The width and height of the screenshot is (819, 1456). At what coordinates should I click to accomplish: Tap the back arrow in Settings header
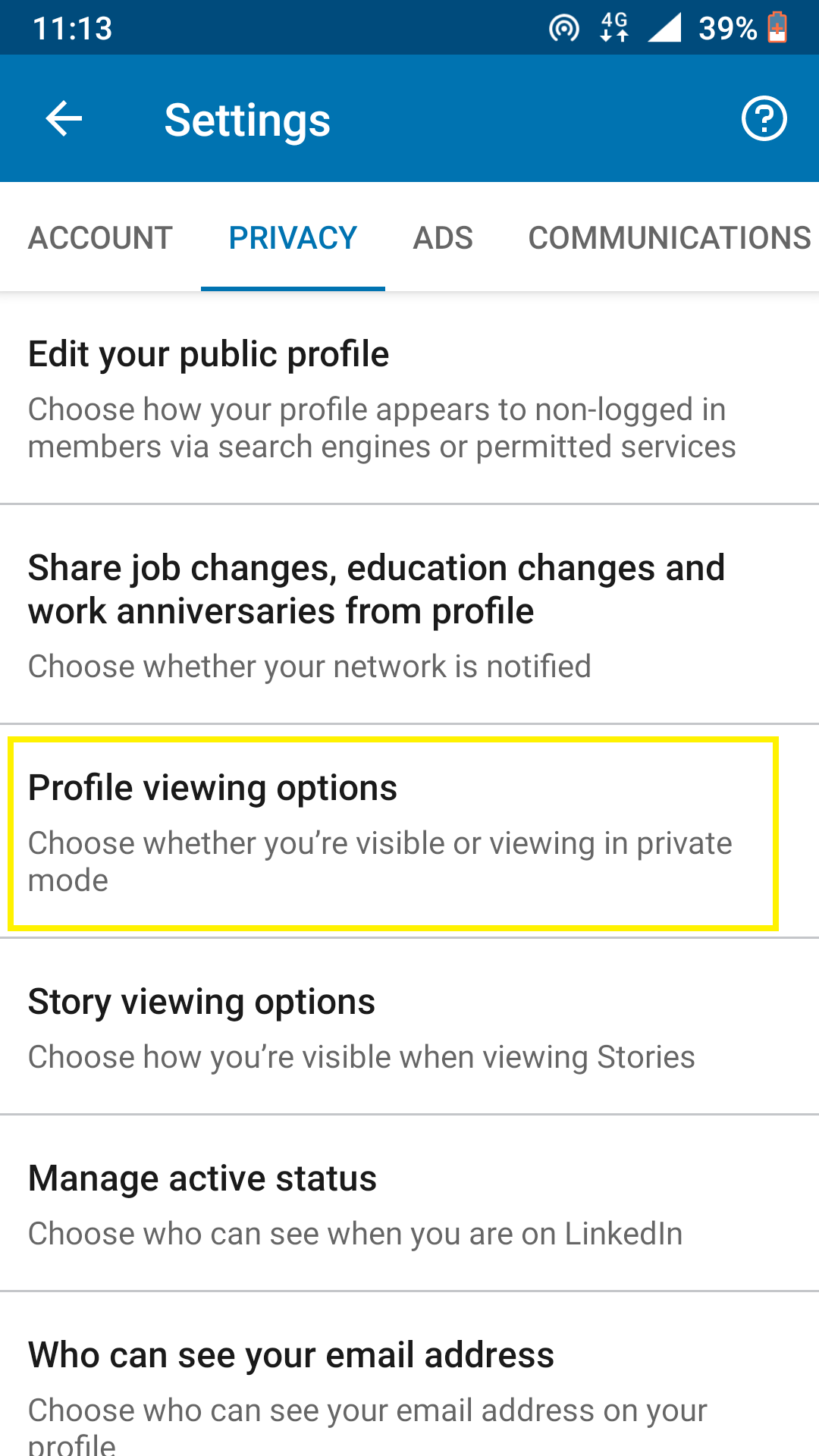pos(64,119)
